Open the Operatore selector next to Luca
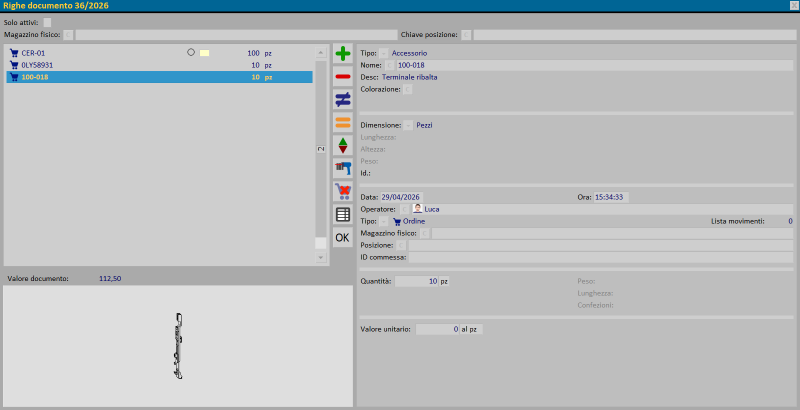The height and width of the screenshot is (410, 800). 405,209
